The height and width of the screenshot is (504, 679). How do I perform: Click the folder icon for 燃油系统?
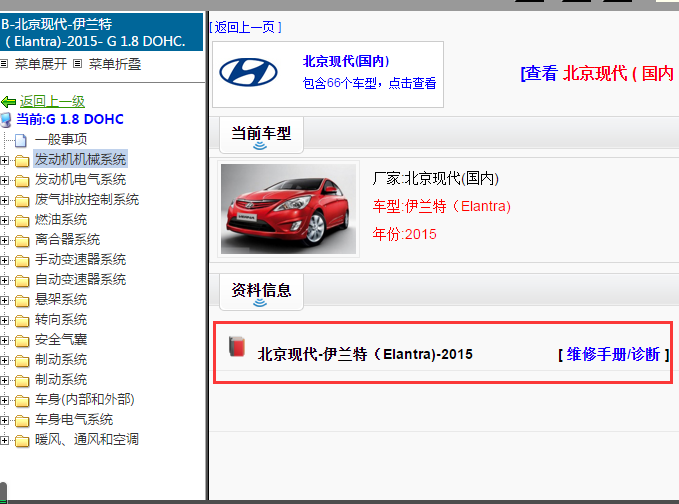tap(22, 221)
